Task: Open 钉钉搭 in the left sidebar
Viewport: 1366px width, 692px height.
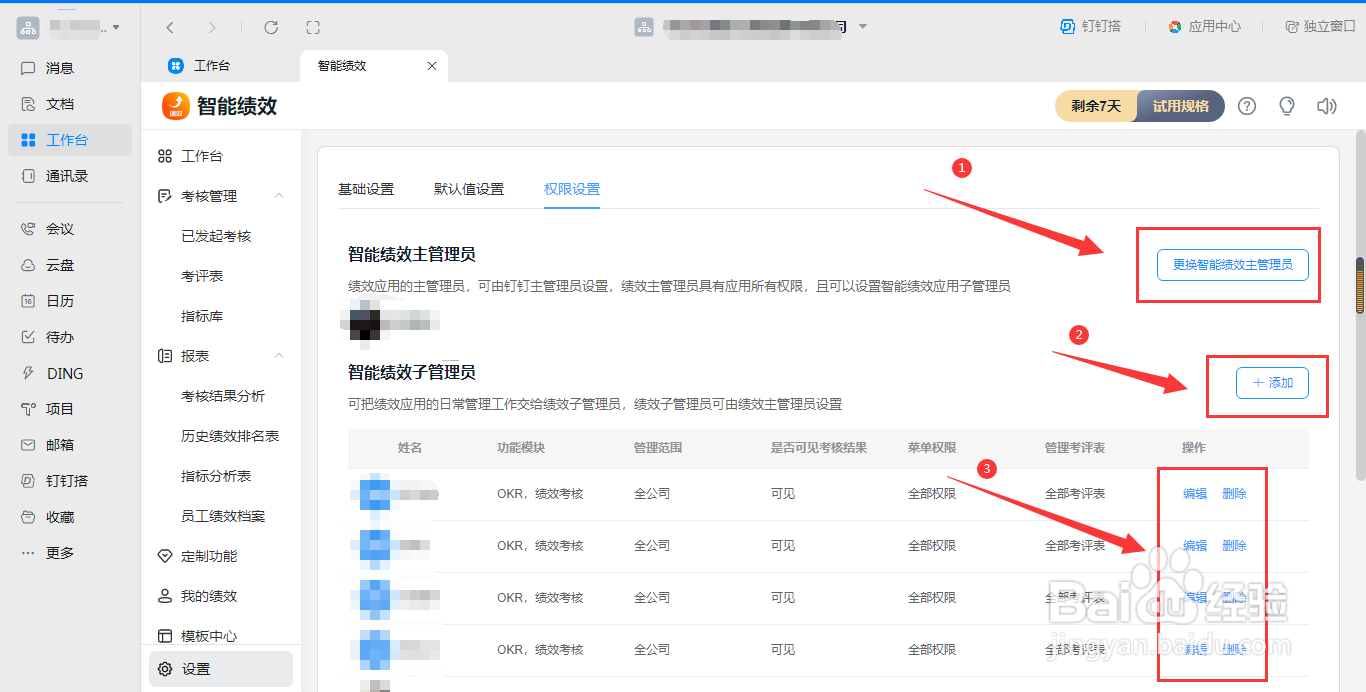Action: 69,481
